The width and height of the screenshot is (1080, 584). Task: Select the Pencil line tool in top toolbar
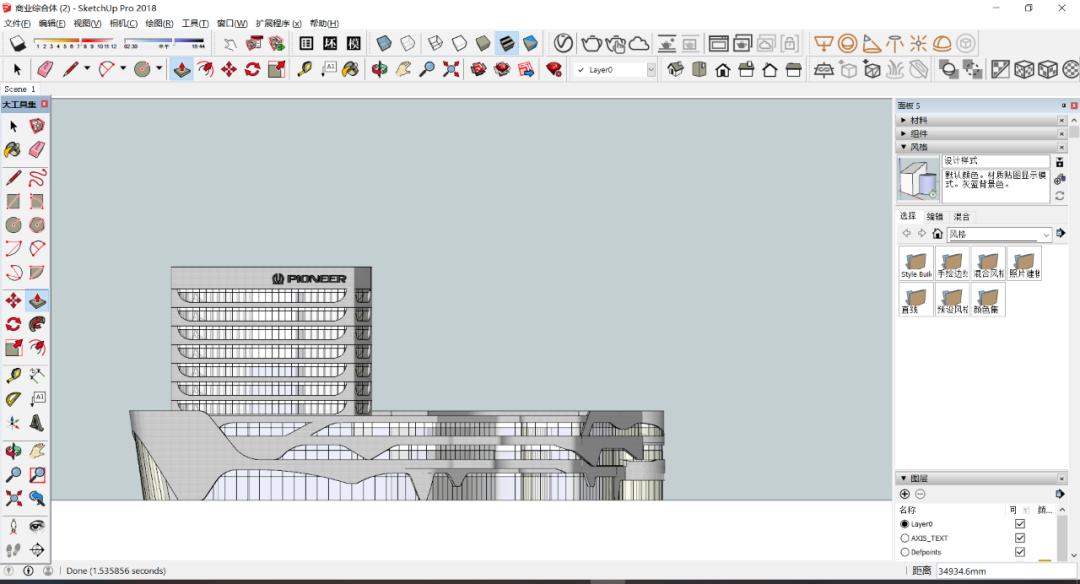70,69
